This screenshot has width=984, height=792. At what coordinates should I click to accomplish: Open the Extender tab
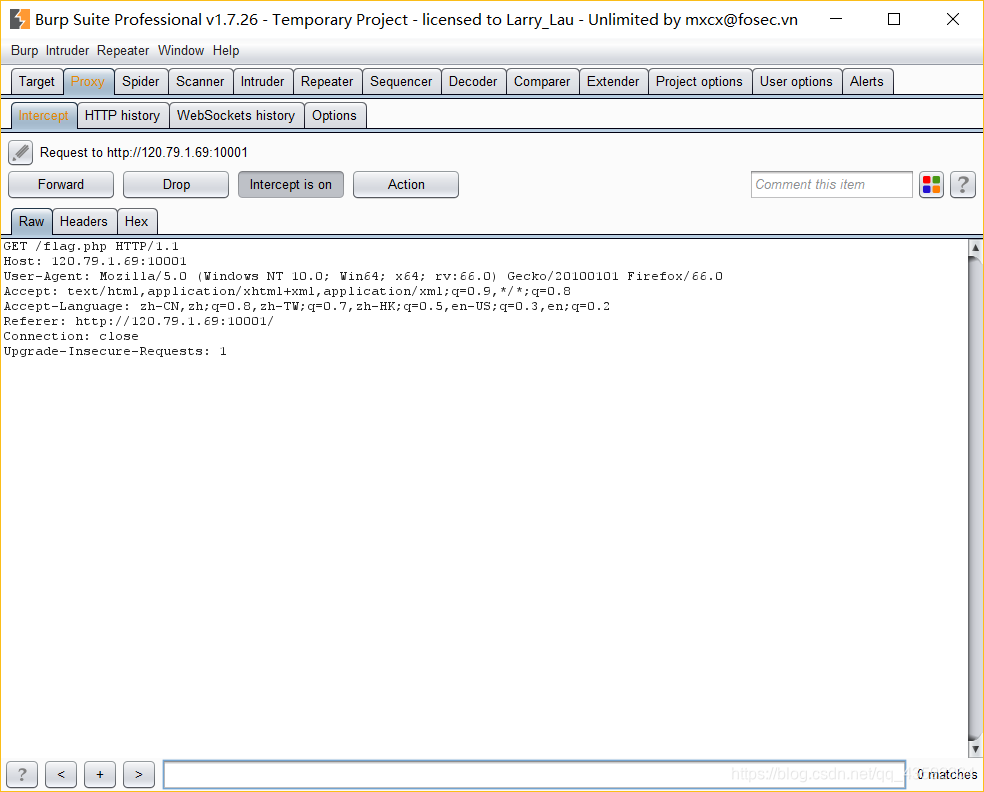pos(613,82)
